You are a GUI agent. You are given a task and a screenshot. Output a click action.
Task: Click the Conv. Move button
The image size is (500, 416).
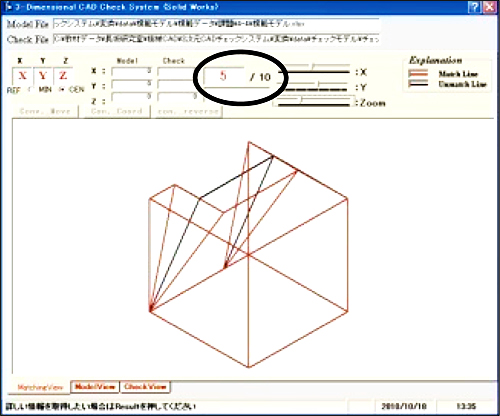coord(45,111)
